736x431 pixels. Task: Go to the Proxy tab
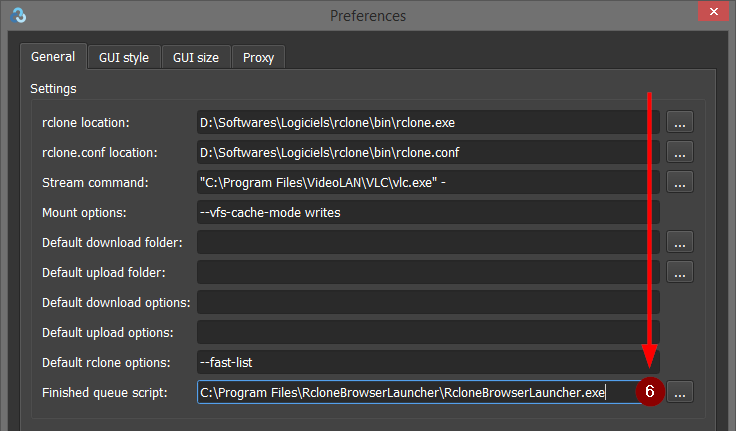(x=258, y=57)
